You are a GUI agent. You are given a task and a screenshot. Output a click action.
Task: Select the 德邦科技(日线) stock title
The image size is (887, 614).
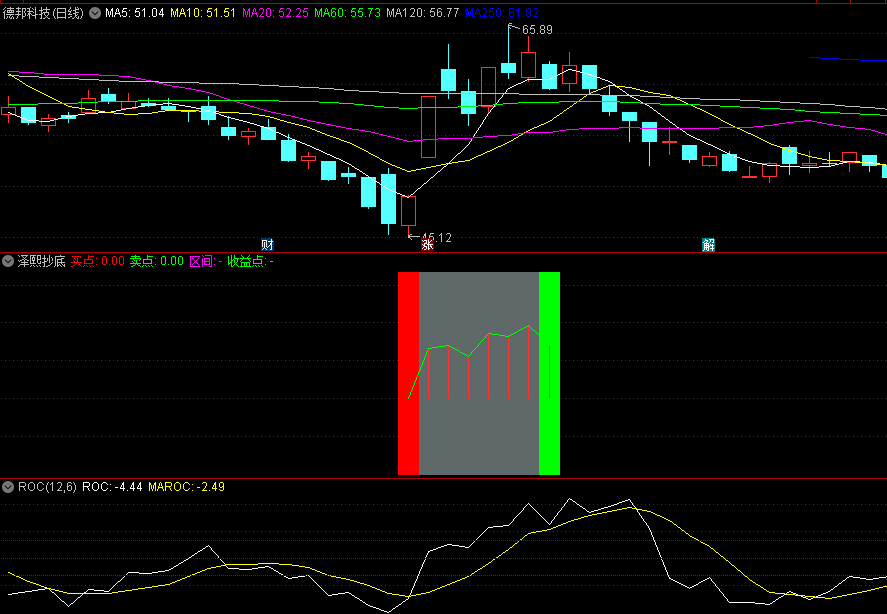[x=44, y=13]
